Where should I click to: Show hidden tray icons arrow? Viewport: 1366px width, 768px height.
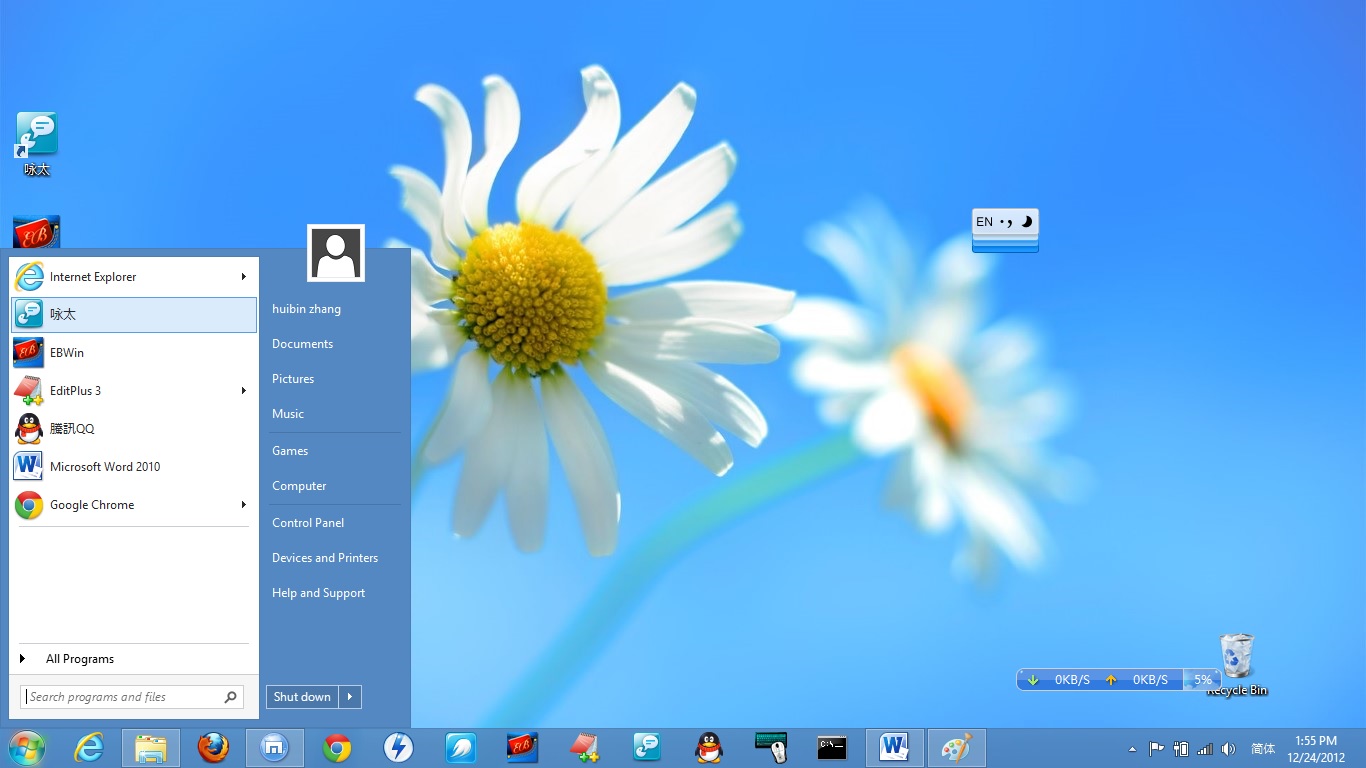pyautogui.click(x=1132, y=749)
